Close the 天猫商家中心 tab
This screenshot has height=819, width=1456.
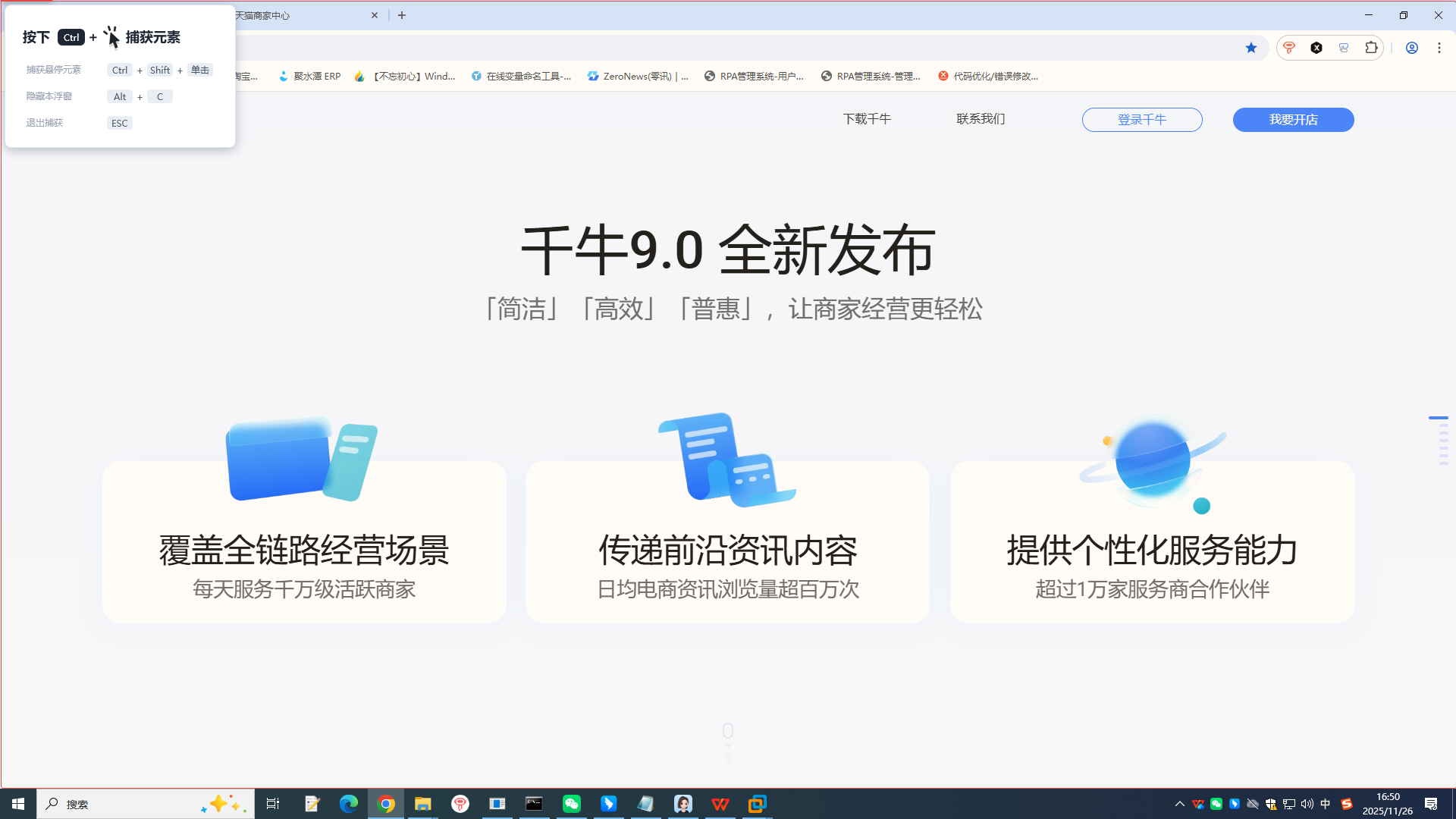pyautogui.click(x=375, y=15)
